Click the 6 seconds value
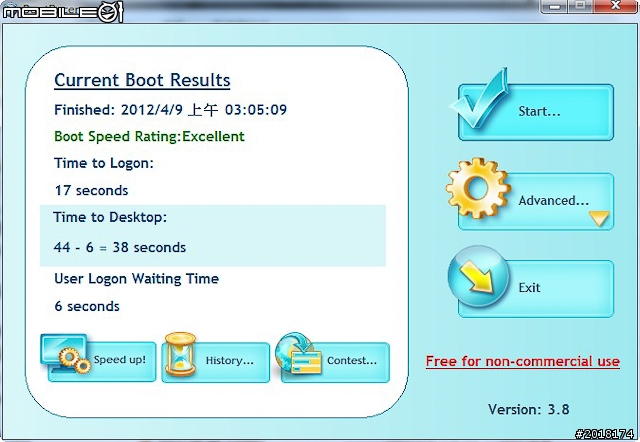 coord(87,307)
